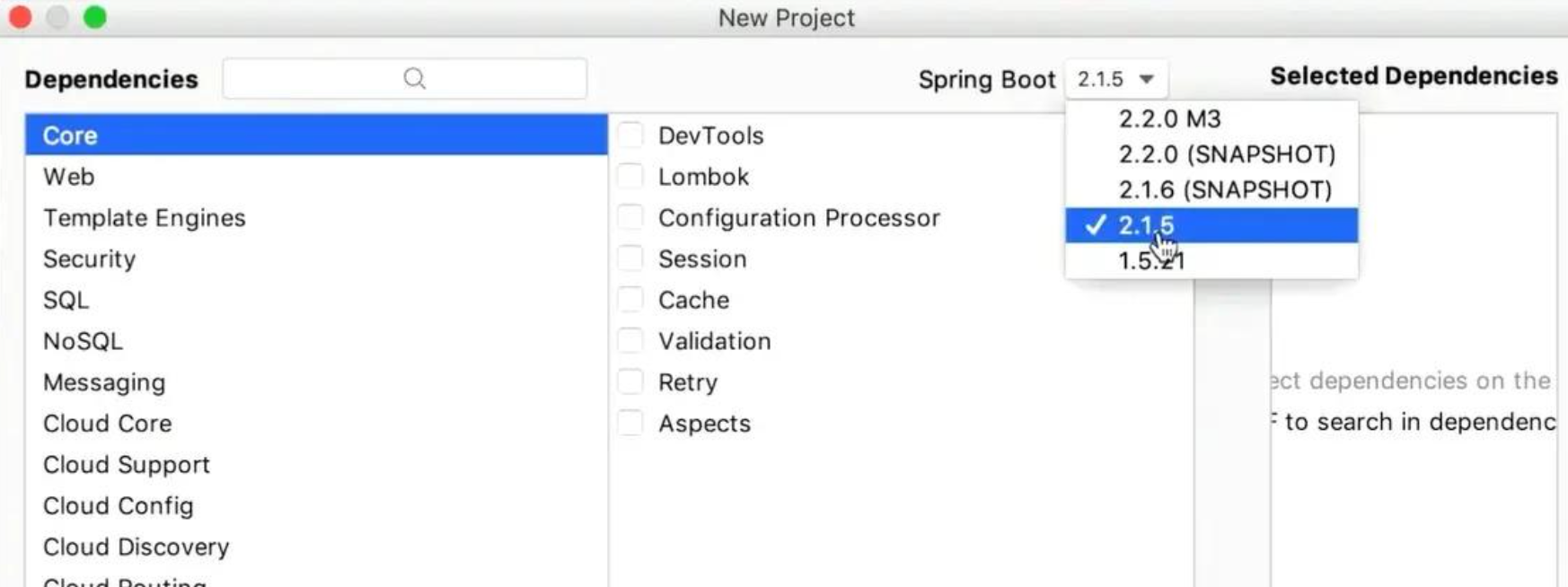Choose the NoSQL category
The image size is (1568, 587).
coord(83,341)
